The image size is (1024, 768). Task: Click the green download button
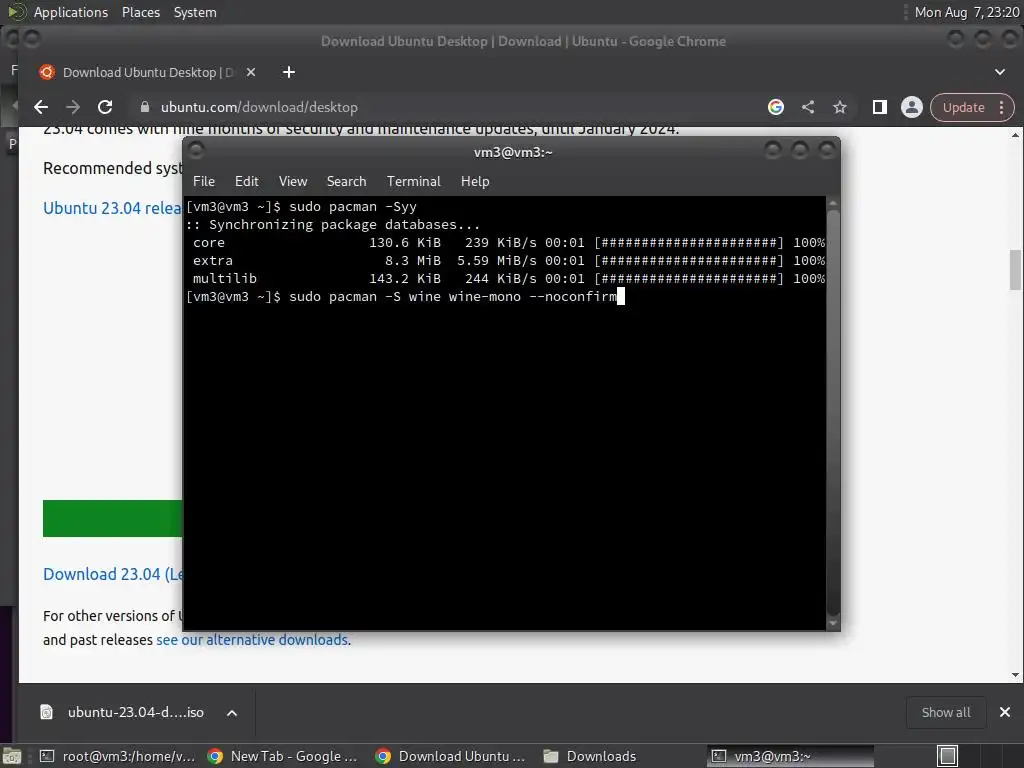pos(112,519)
